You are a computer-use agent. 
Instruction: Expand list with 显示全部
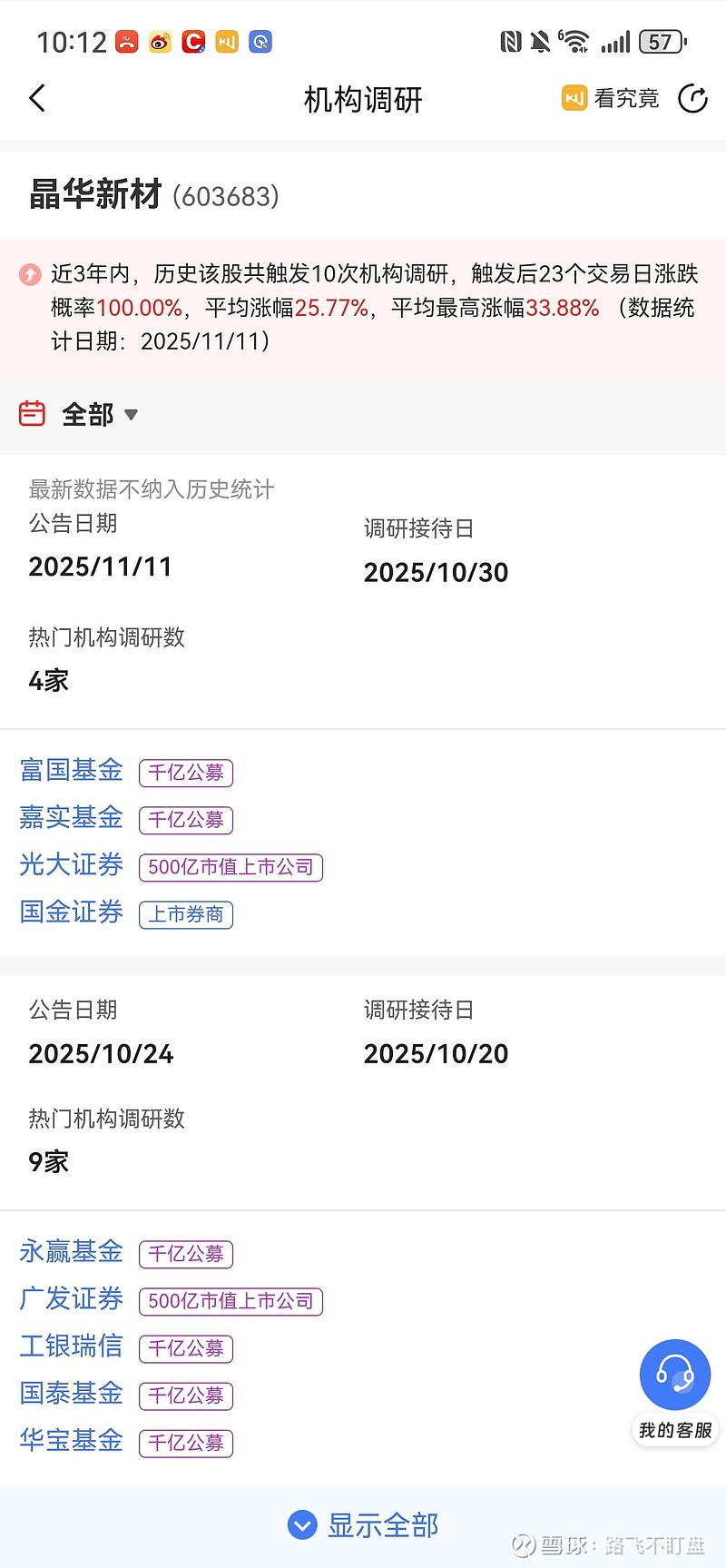[x=382, y=1525]
